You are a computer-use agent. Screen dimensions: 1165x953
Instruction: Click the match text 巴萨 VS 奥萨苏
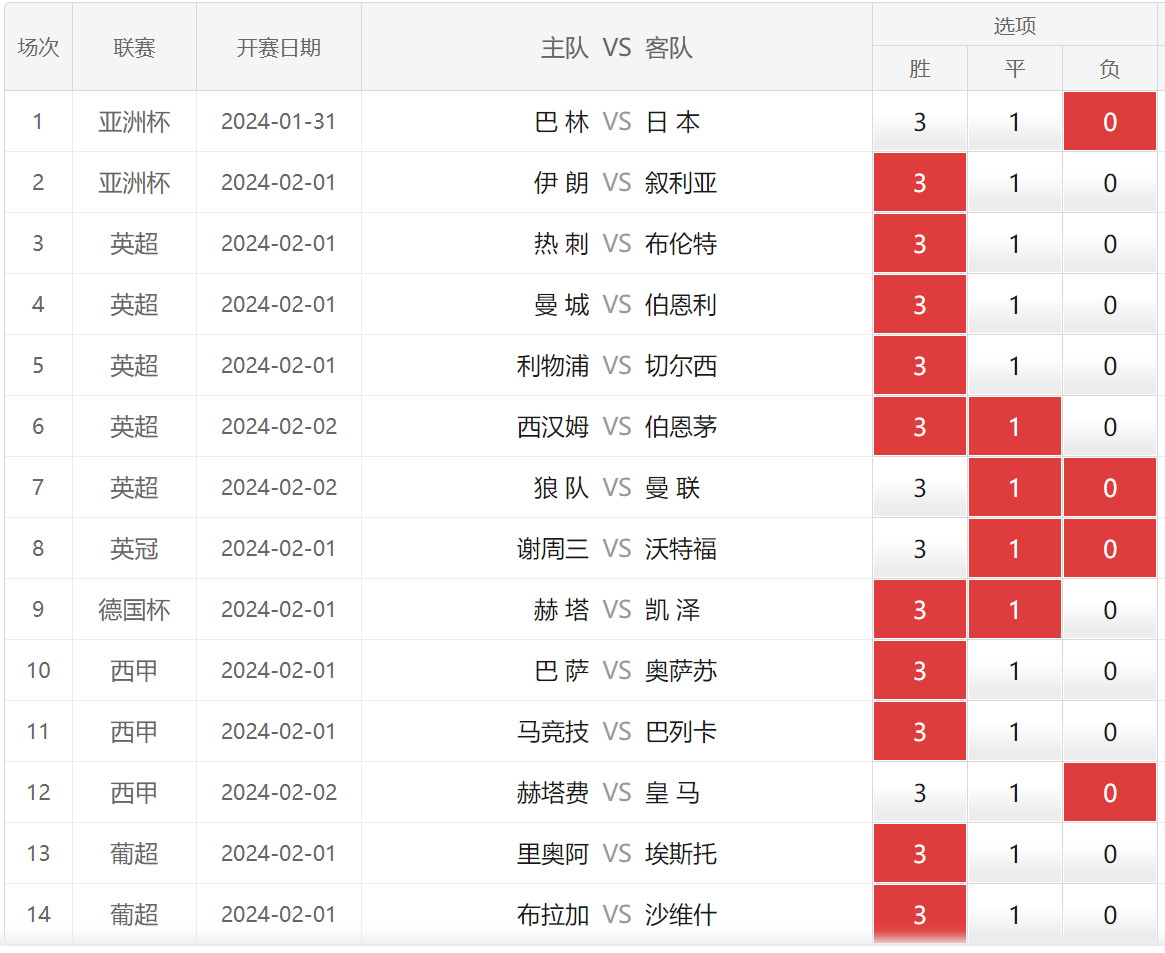tap(626, 670)
